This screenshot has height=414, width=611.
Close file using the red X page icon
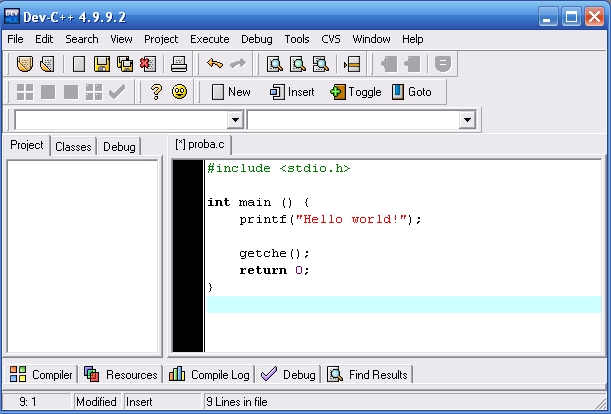click(x=148, y=64)
